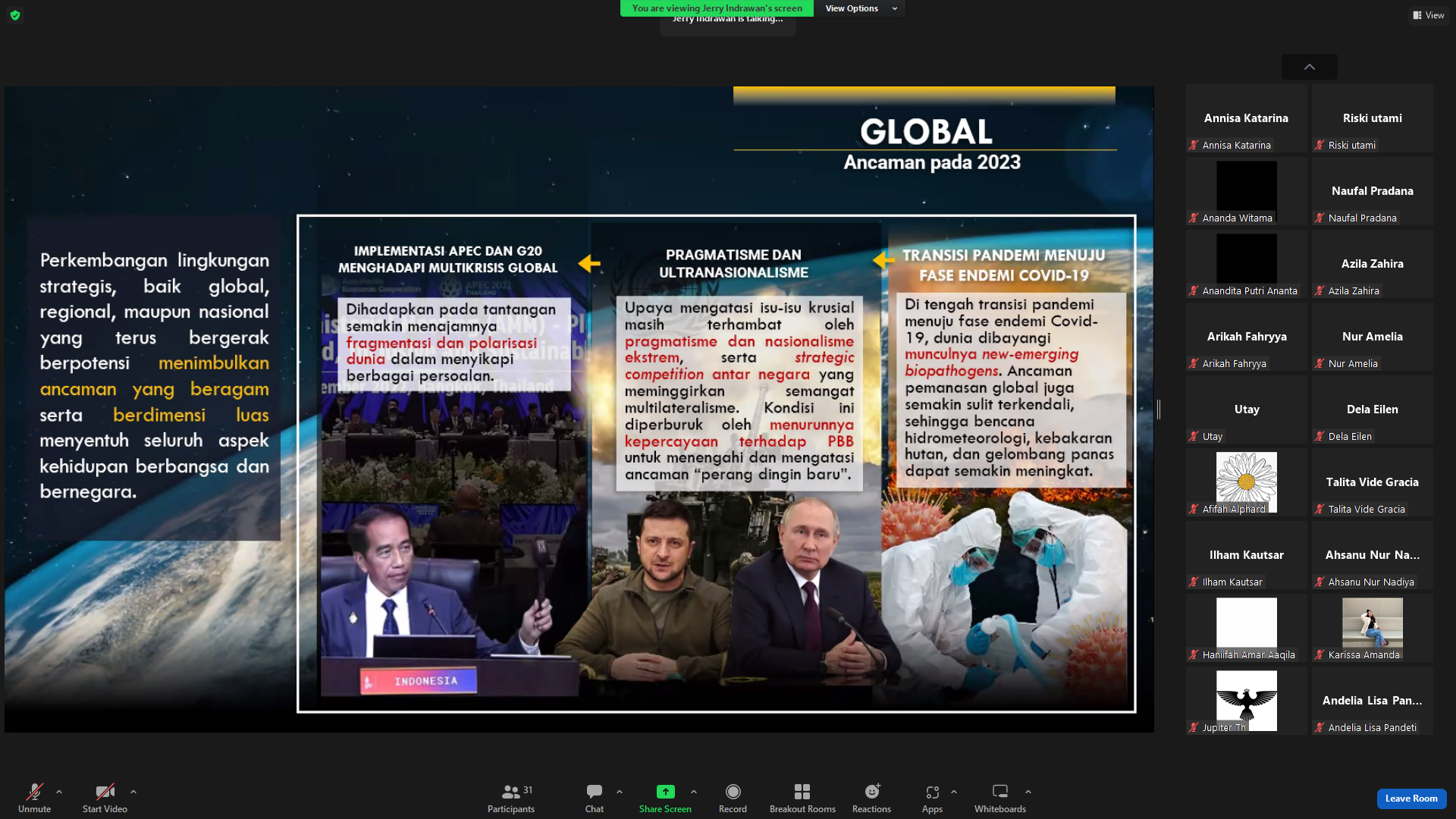Click the Start Video camera icon
1456x819 pixels.
(x=105, y=792)
